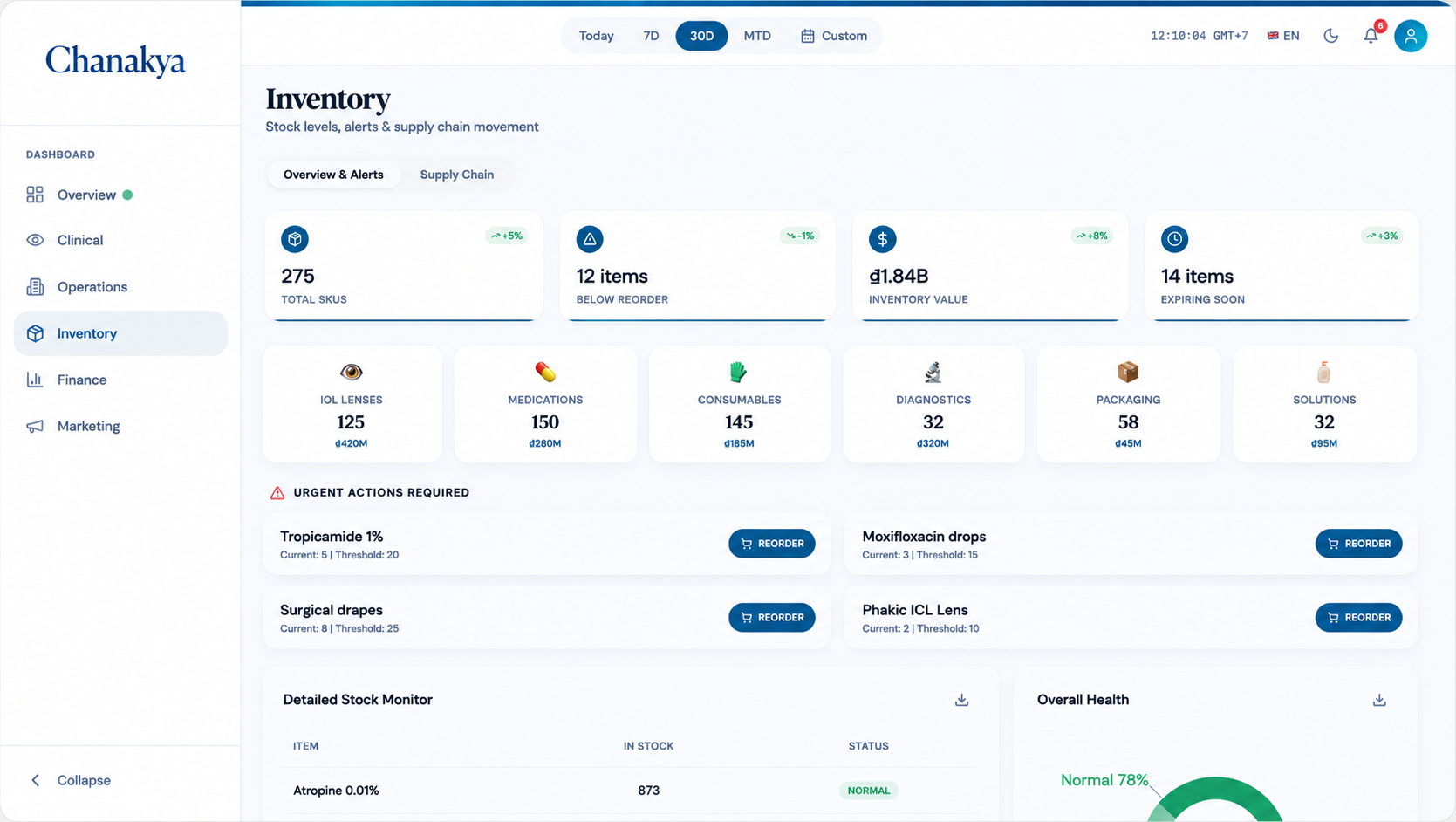Click the Normal 78% chart label

1104,780
